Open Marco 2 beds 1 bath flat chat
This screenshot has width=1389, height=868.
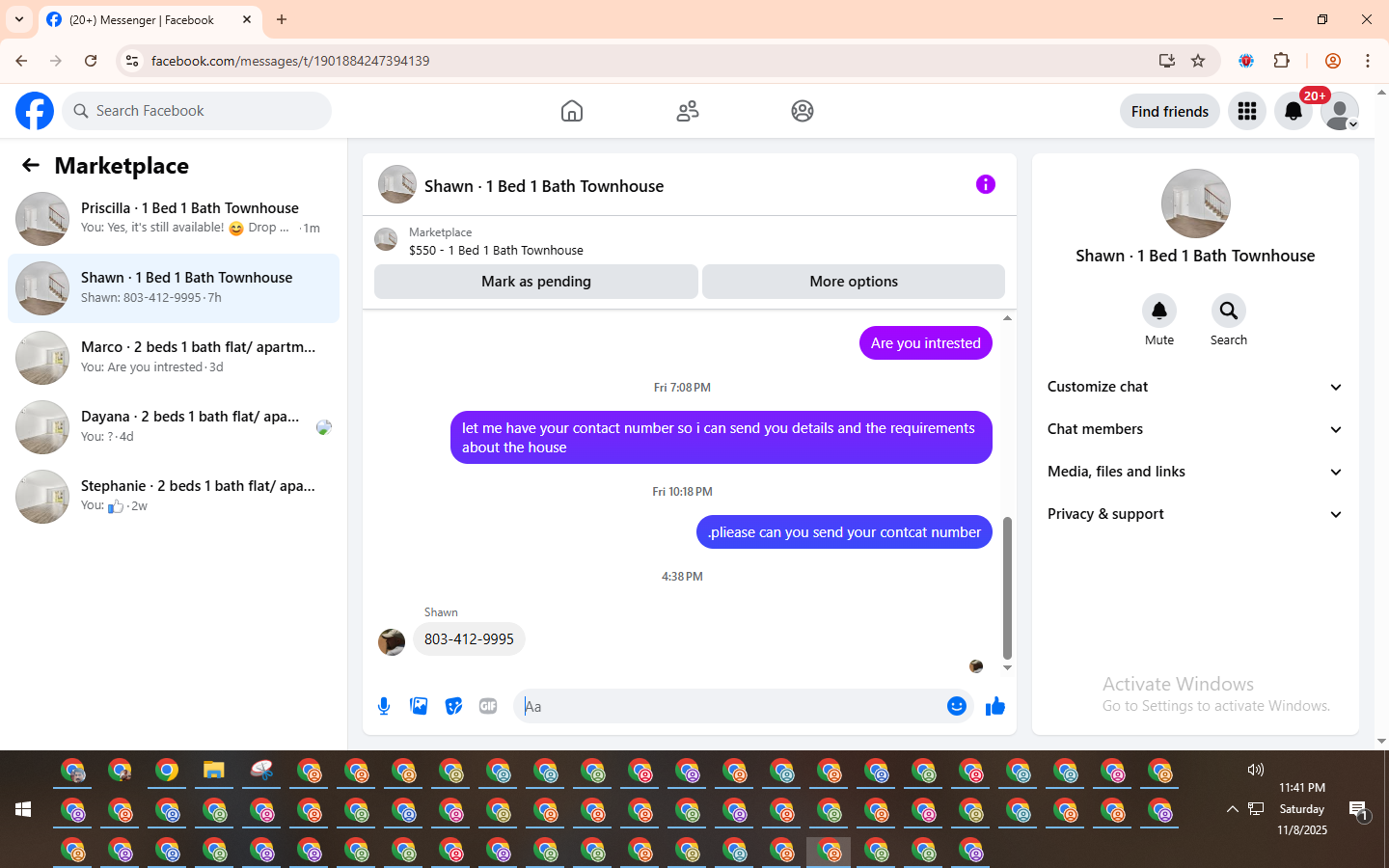[174, 358]
